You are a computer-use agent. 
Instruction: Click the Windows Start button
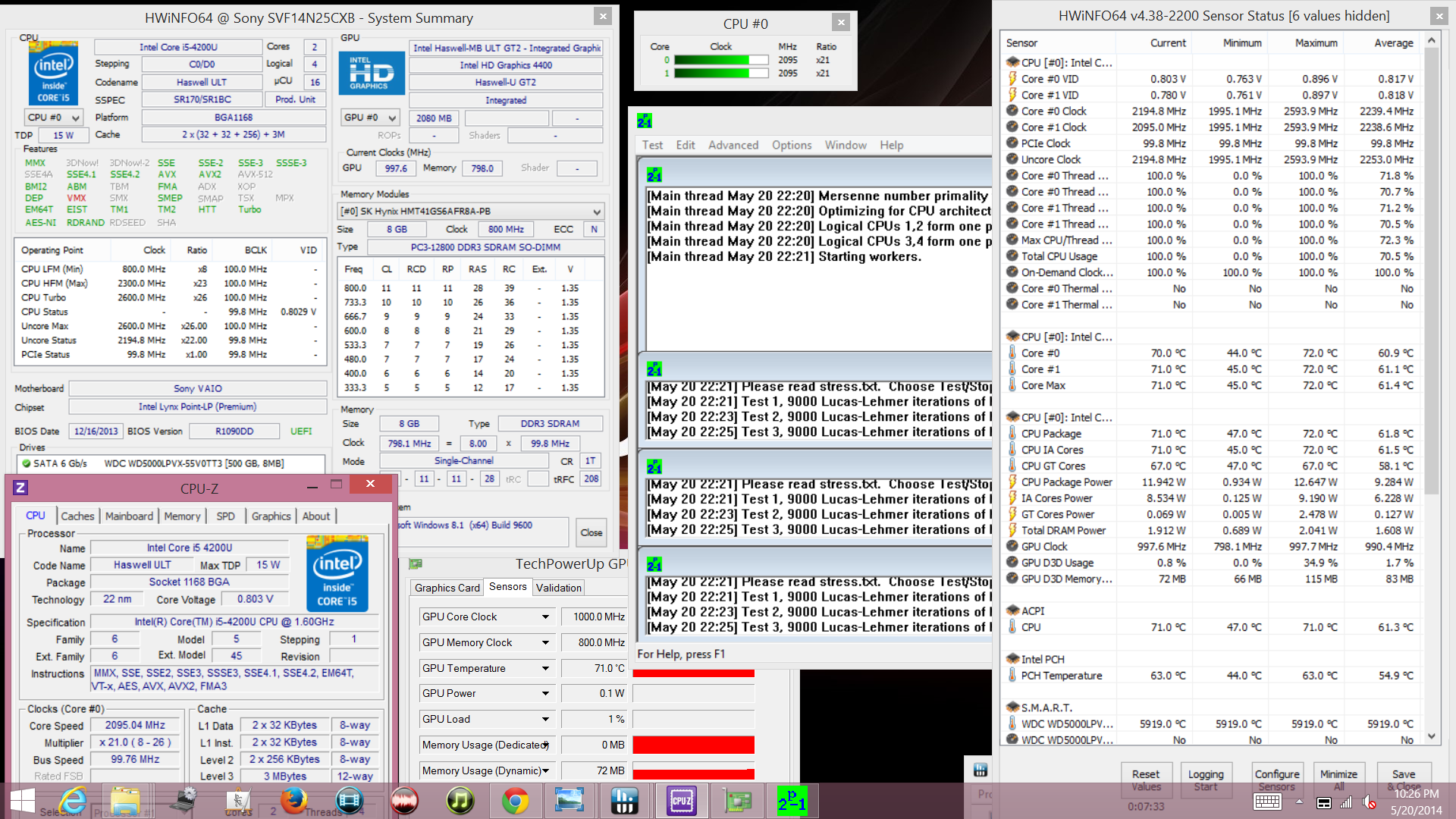tap(23, 801)
